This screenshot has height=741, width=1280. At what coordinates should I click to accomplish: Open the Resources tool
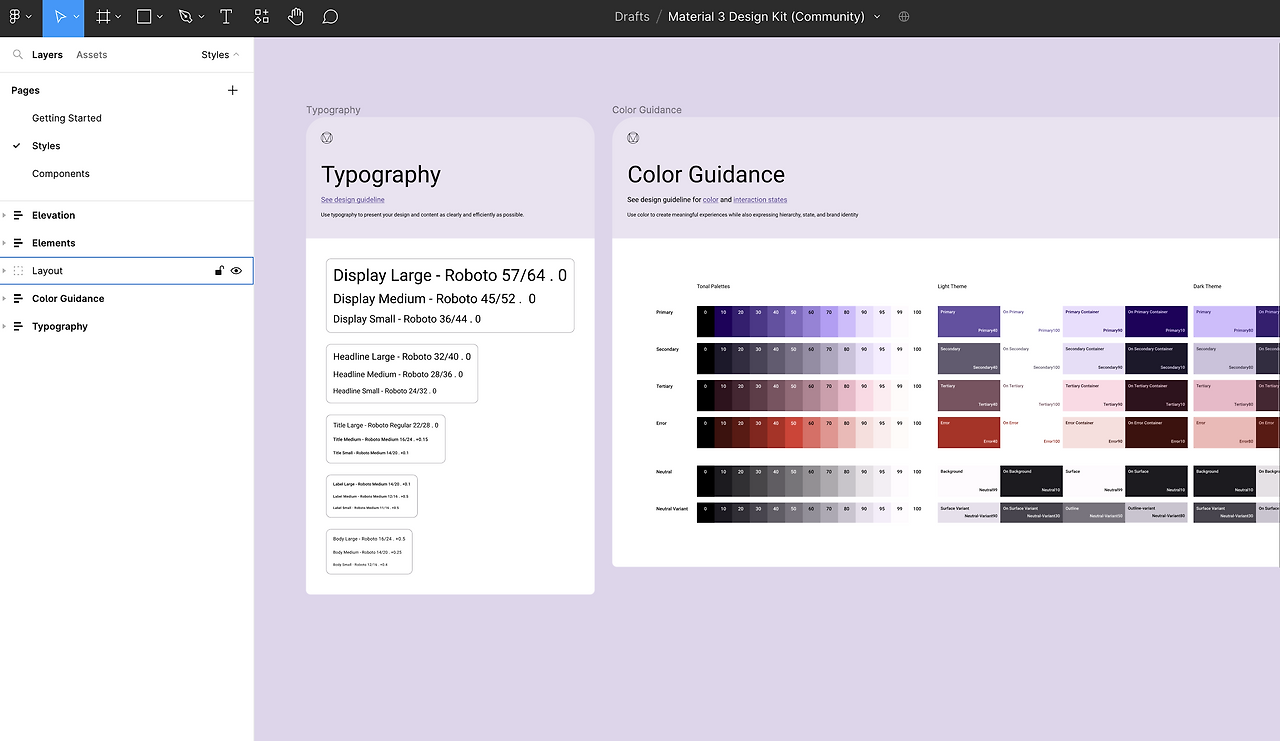point(261,17)
